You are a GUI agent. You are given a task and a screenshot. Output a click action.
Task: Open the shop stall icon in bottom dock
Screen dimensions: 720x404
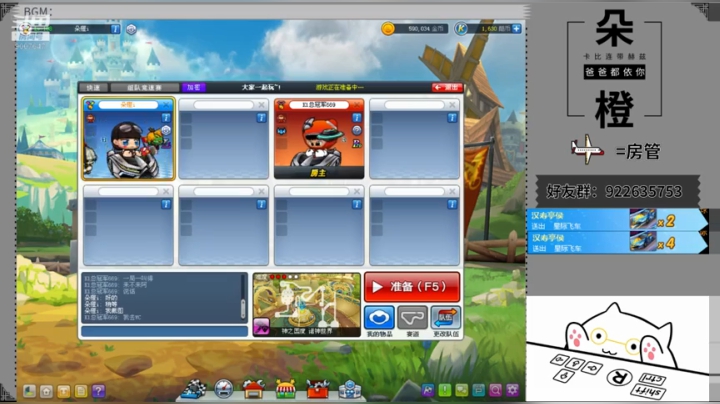(x=286, y=390)
